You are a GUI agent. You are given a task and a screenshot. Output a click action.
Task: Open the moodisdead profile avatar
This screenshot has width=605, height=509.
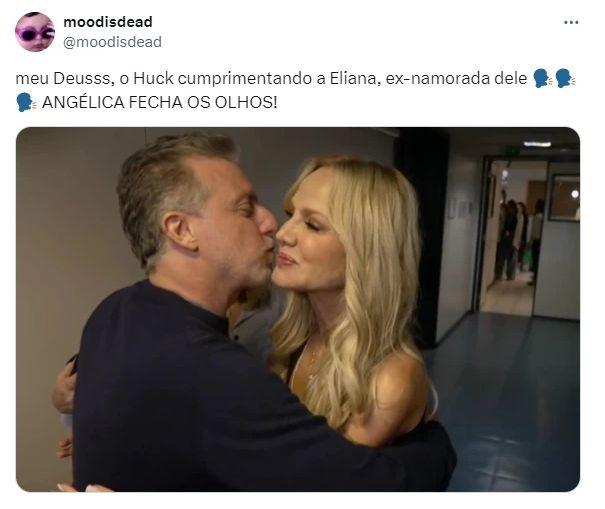[x=35, y=32]
